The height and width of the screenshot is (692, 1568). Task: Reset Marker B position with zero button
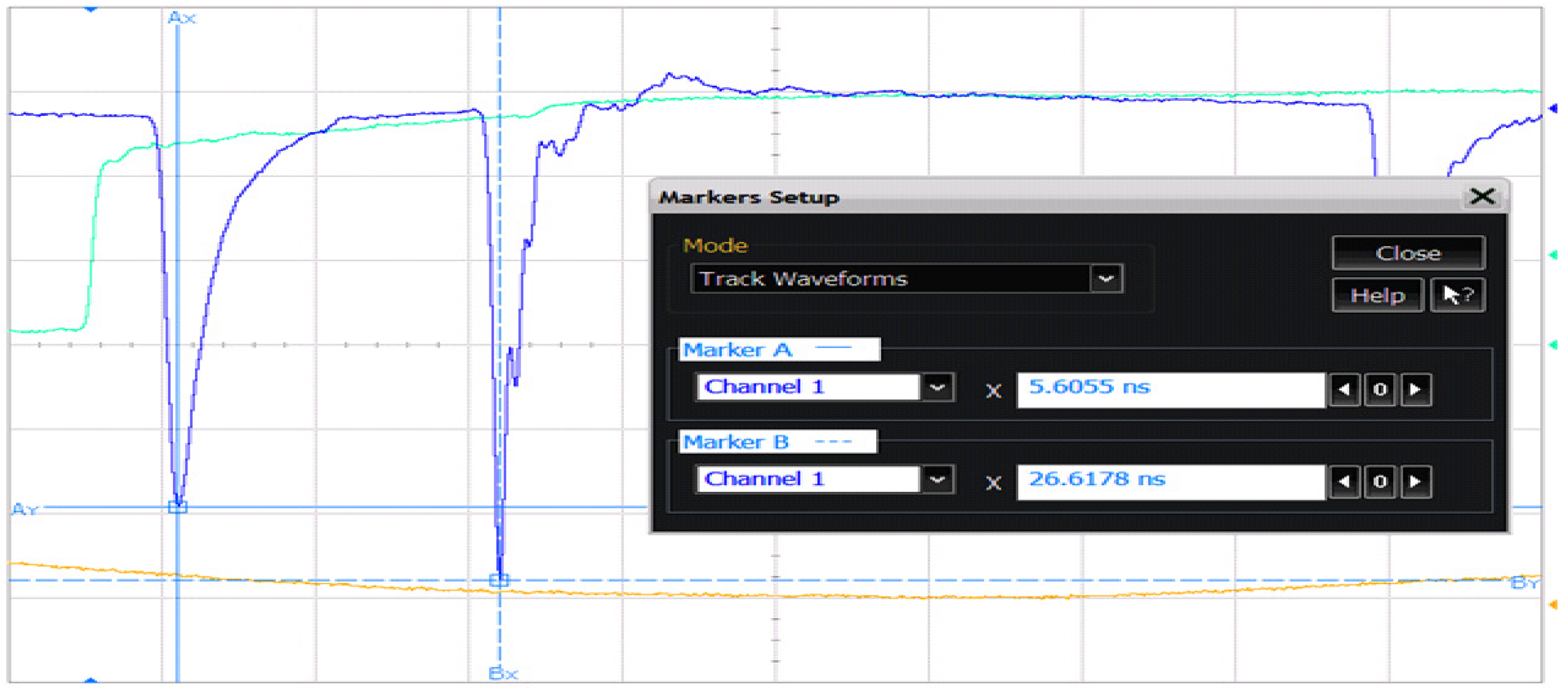(1379, 482)
